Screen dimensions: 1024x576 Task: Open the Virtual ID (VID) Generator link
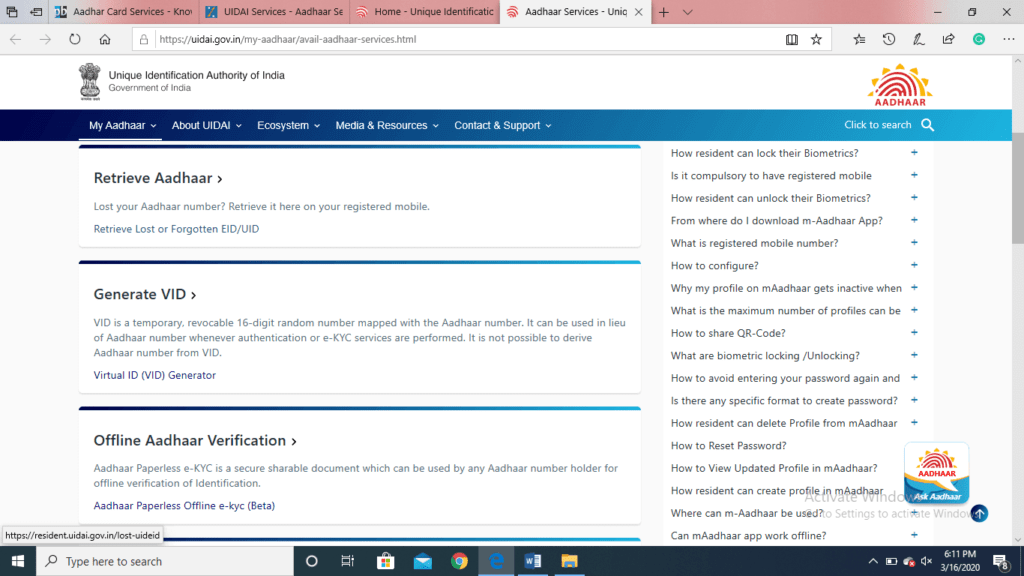tap(154, 375)
